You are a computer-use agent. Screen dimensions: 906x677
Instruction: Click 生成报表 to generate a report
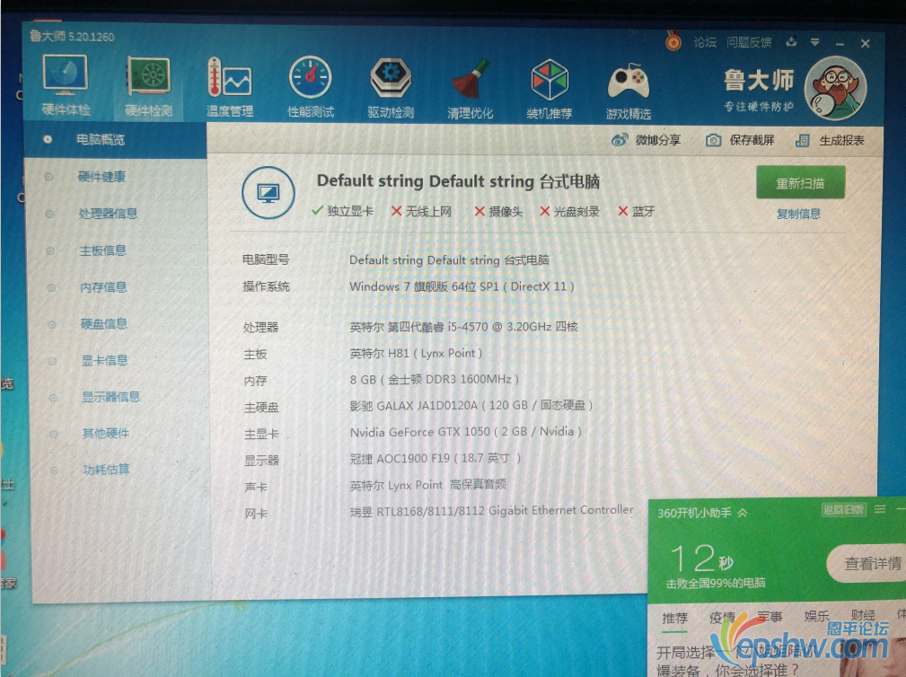(830, 140)
